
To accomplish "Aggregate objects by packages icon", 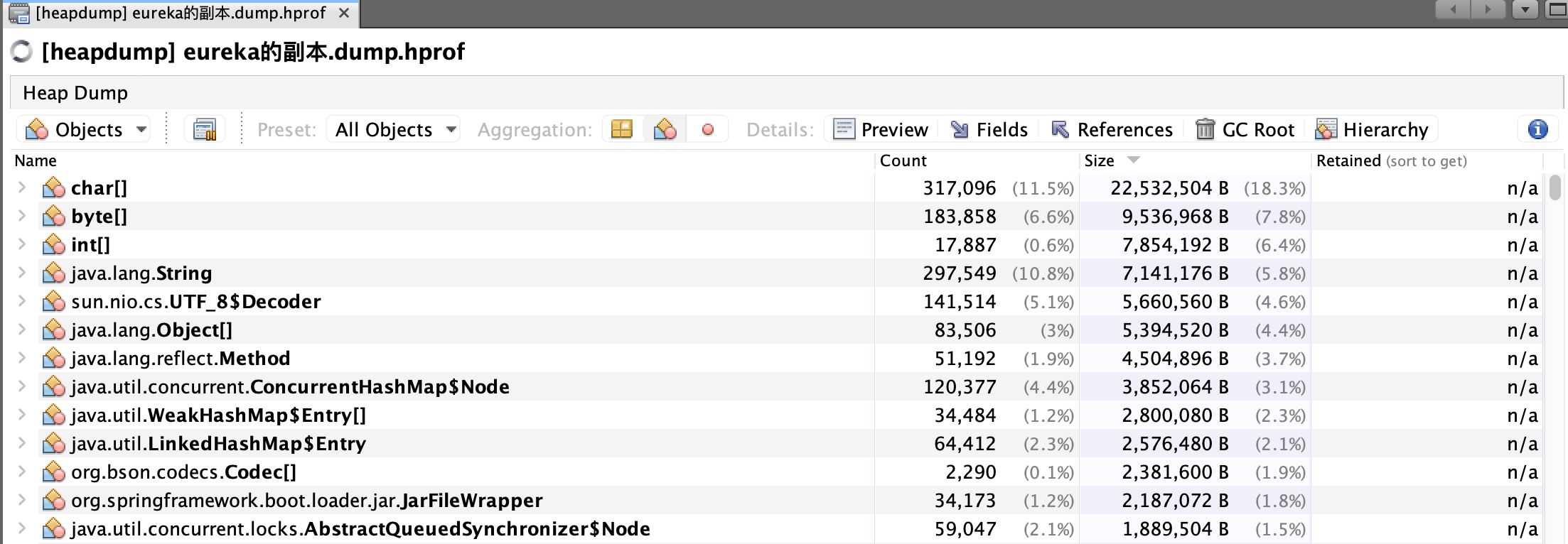I will 622,130.
